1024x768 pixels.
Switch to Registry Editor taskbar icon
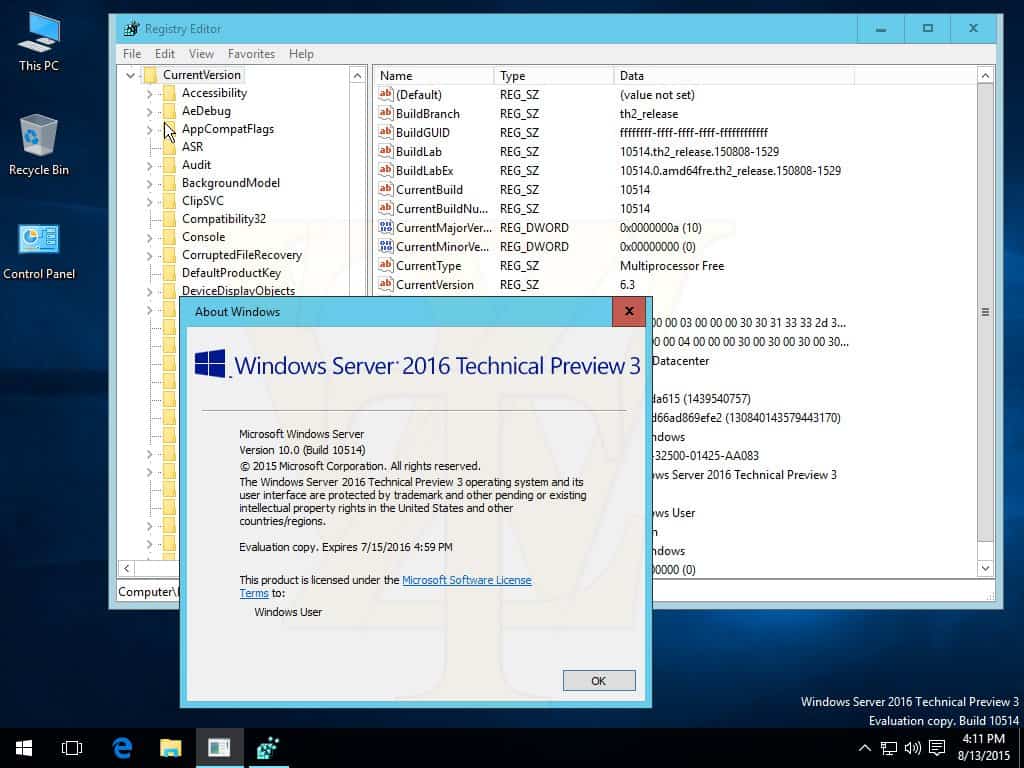coord(268,748)
